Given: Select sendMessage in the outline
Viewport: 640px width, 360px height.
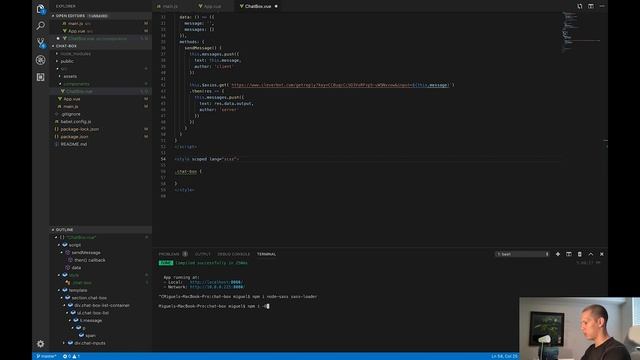Looking at the screenshot, I should (x=86, y=252).
